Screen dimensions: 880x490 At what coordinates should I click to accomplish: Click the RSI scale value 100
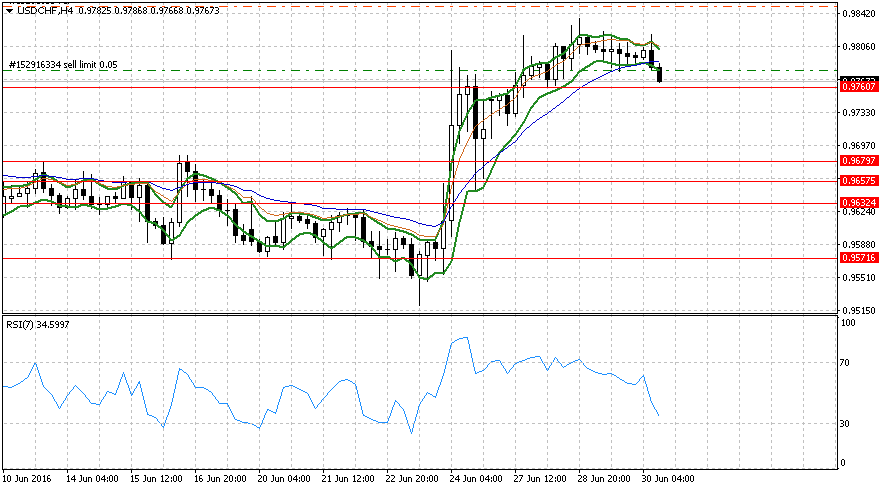pyautogui.click(x=848, y=323)
